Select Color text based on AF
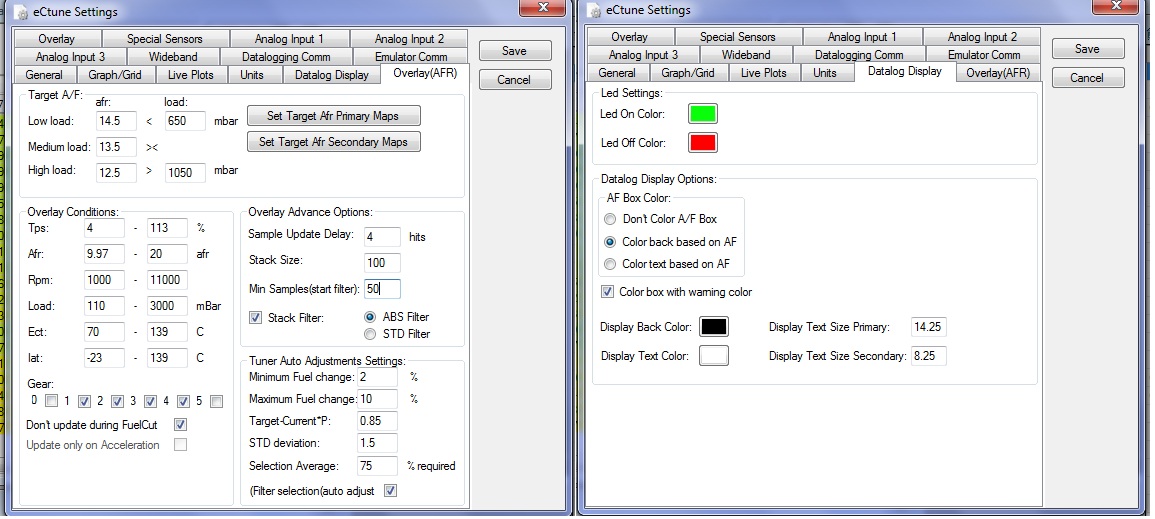Screen dimensions: 1155x519 pos(610,264)
